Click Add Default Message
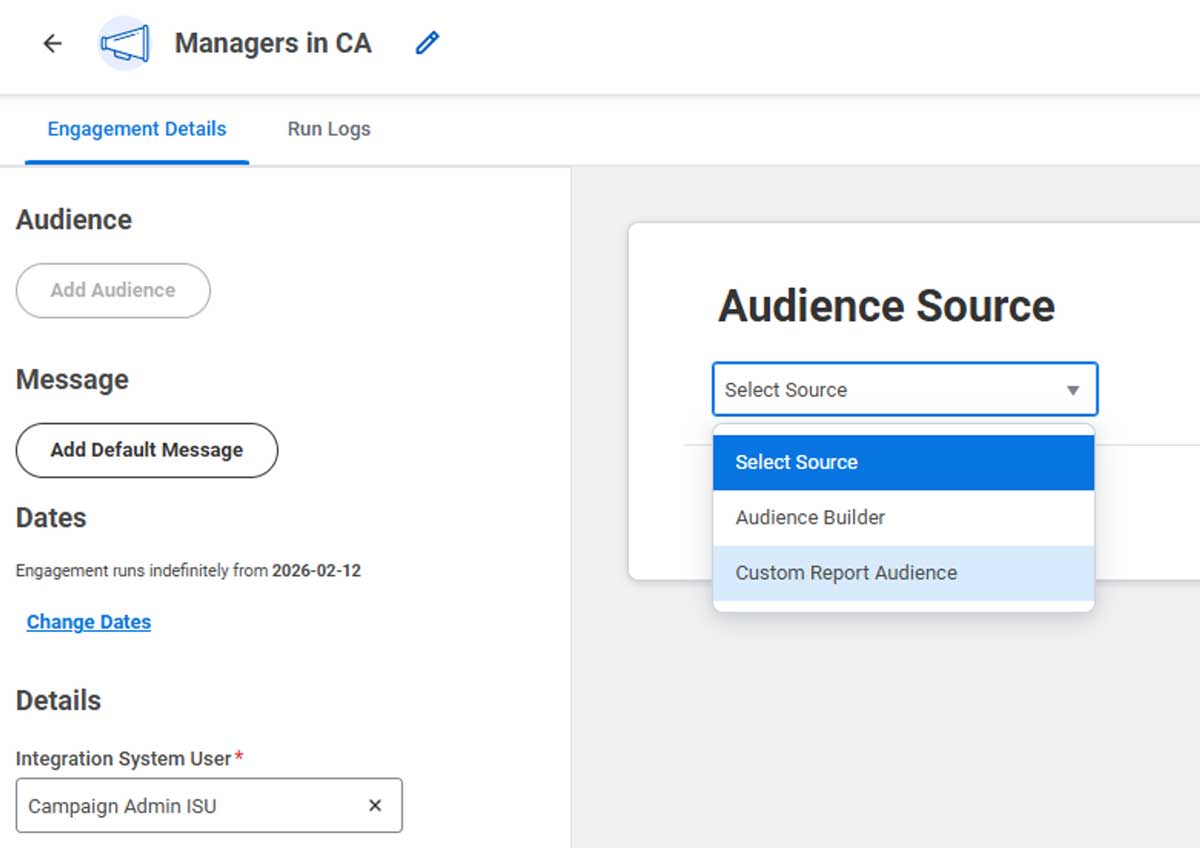Image resolution: width=1200 pixels, height=848 pixels. (x=146, y=450)
